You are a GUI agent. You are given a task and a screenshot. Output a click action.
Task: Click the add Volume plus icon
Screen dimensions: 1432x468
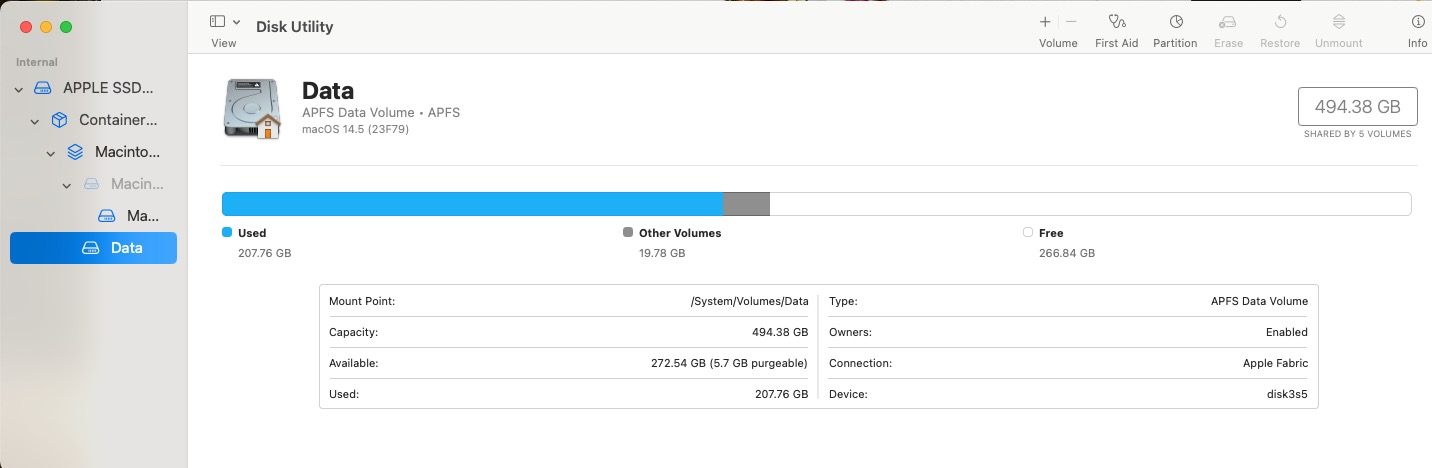tap(1045, 21)
